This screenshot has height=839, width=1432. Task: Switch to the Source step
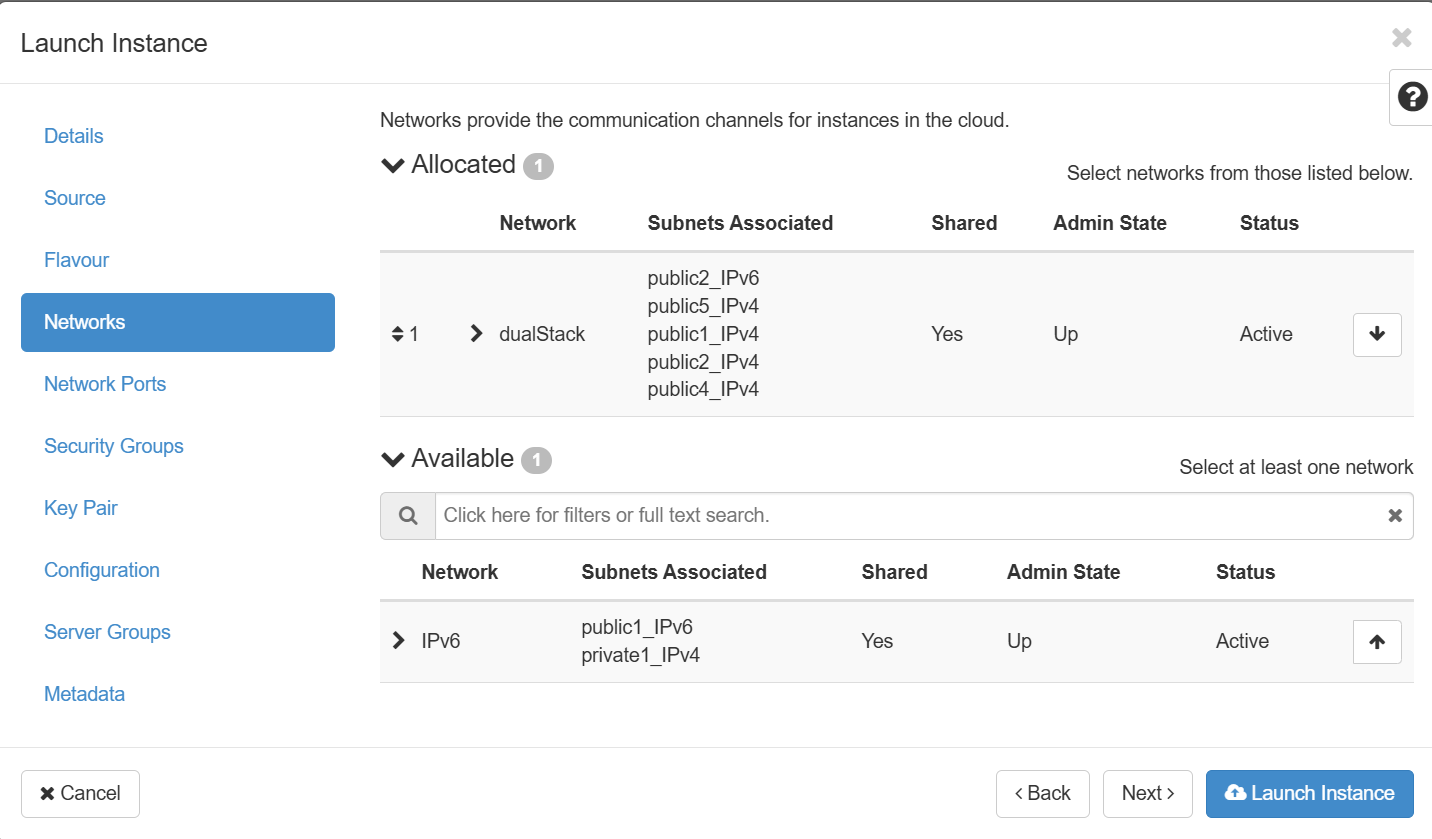click(x=75, y=198)
